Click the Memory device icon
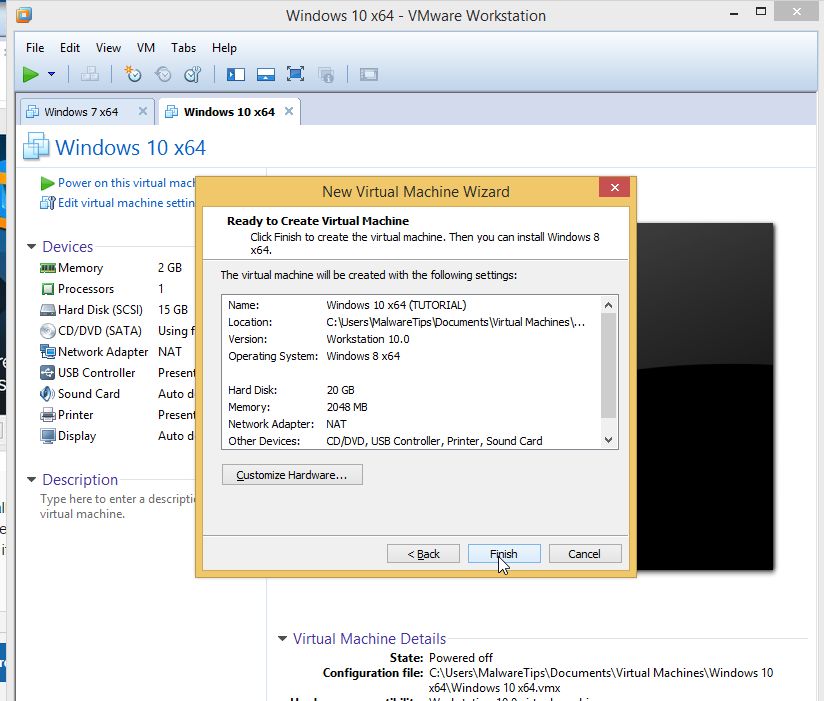Image resolution: width=824 pixels, height=701 pixels. coord(48,268)
